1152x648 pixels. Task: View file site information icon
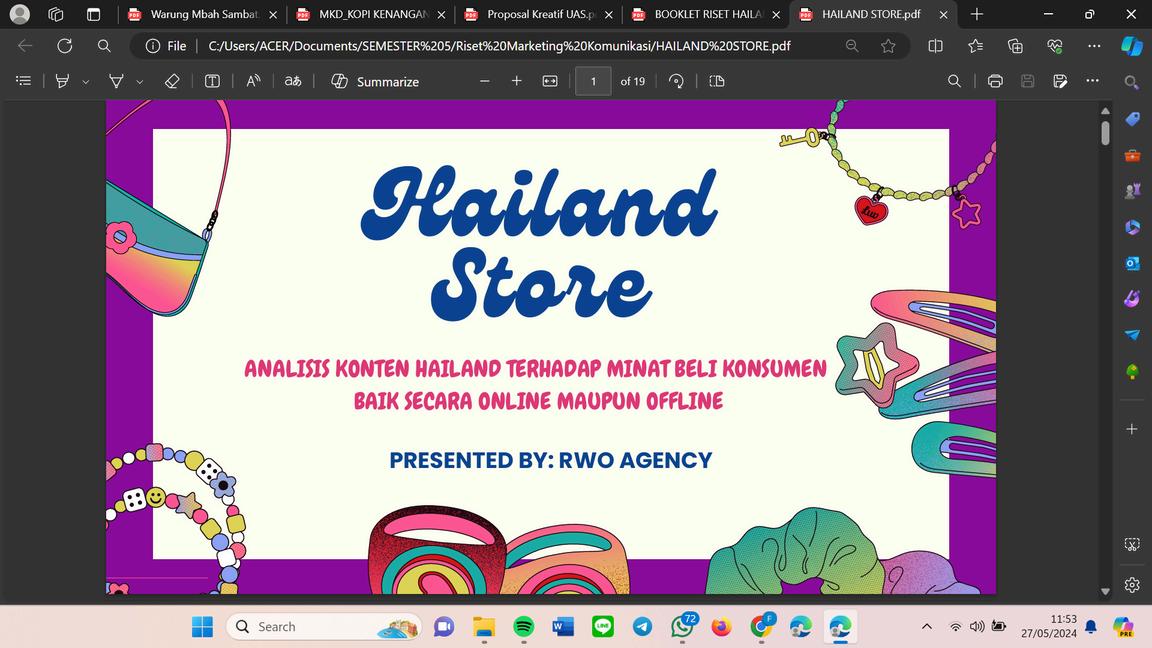(x=153, y=46)
